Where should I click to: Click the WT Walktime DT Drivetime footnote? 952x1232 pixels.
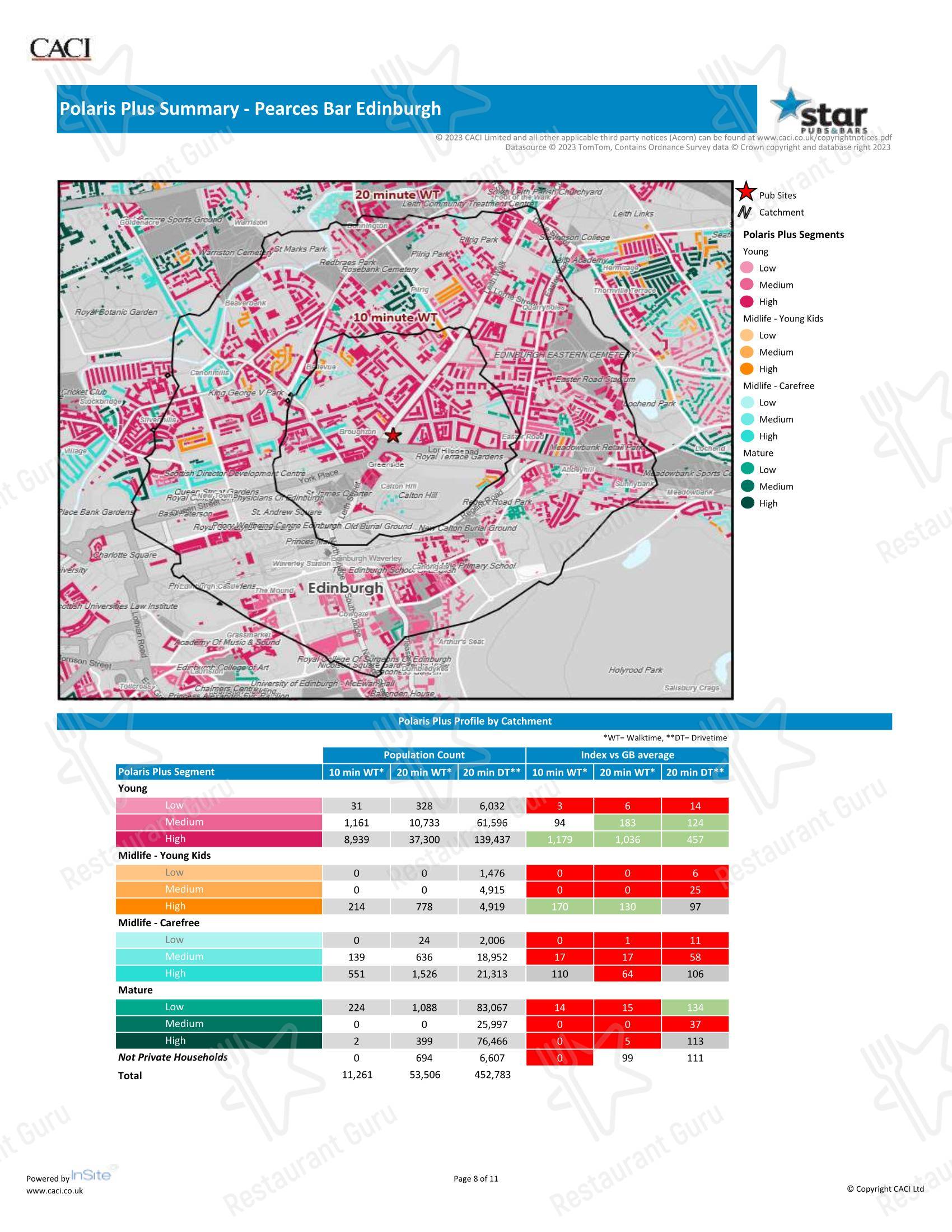click(x=665, y=738)
